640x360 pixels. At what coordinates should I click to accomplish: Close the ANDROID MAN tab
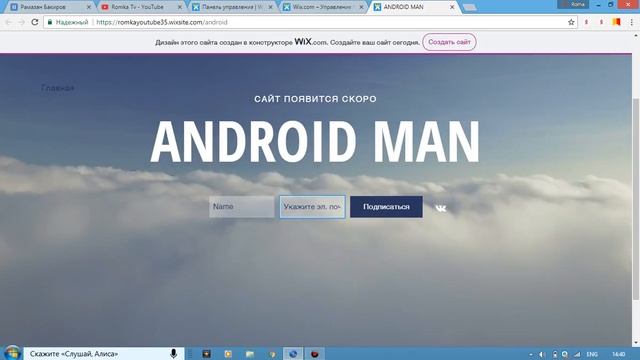coord(452,7)
